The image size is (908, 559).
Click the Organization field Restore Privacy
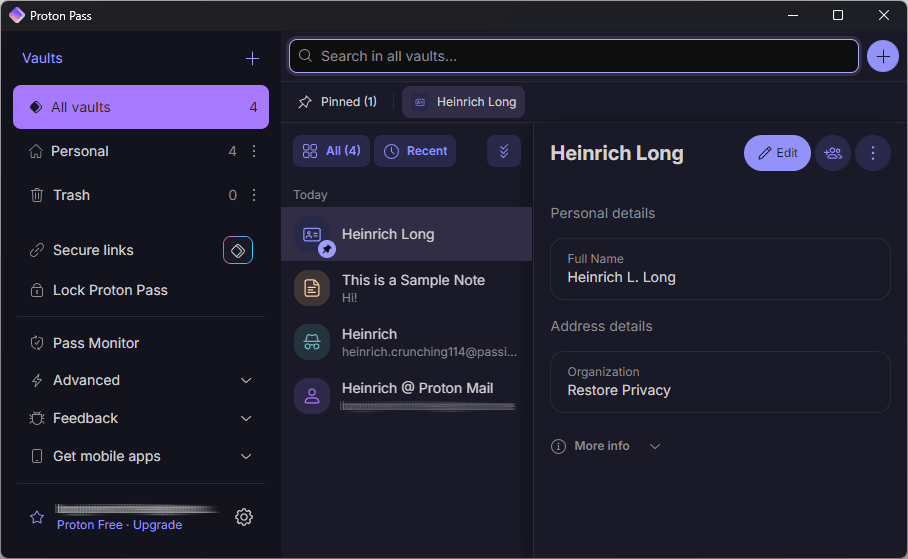pos(720,382)
